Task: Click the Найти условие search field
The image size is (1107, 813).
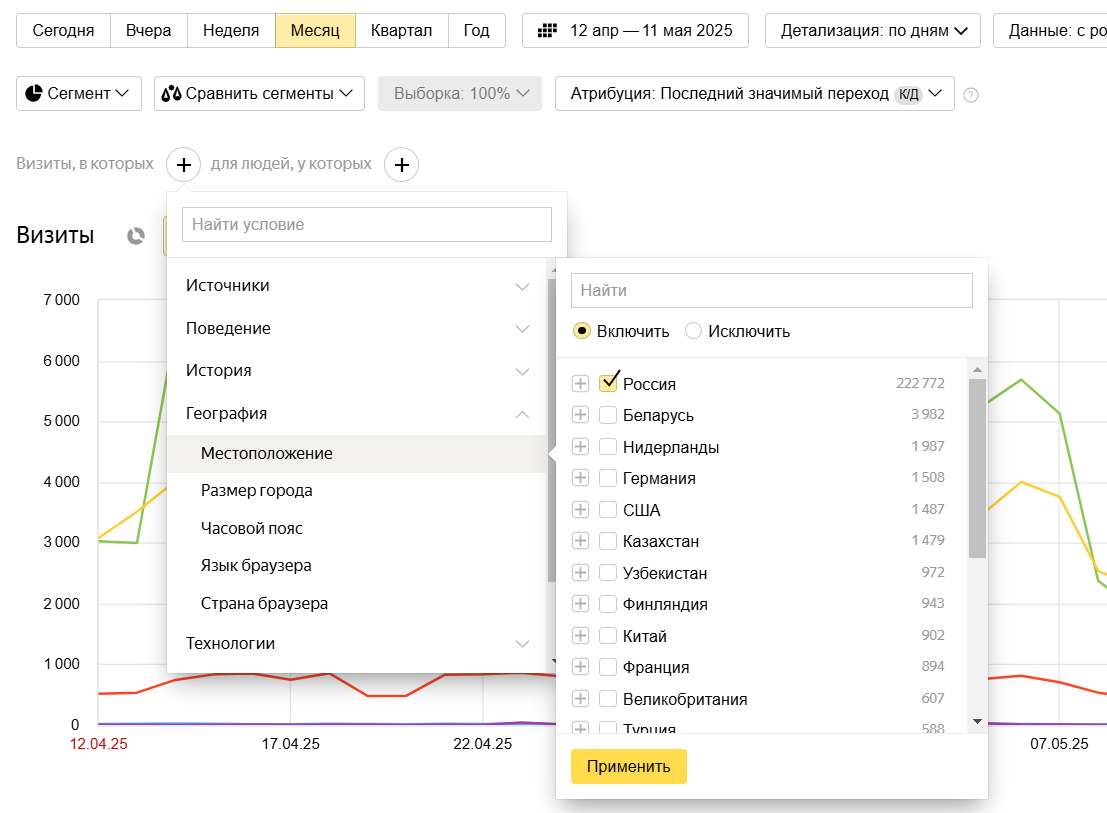Action: pos(366,224)
